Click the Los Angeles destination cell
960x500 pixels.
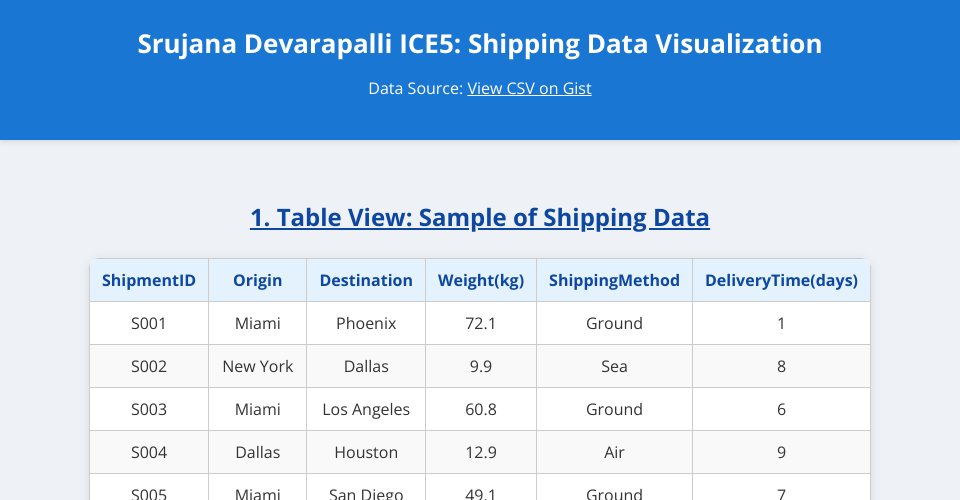(x=366, y=409)
